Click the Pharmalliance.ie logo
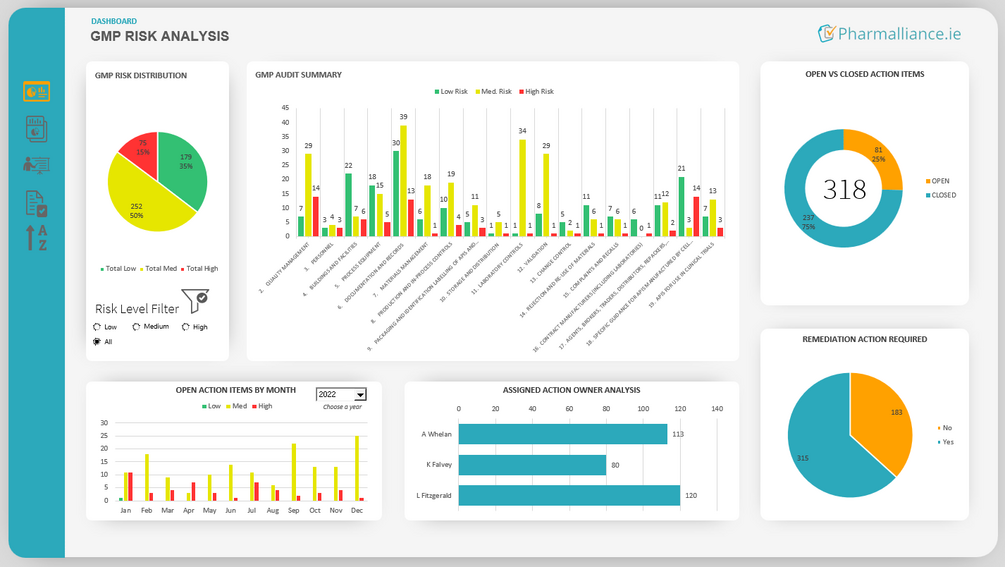Viewport: 1005px width, 567px height. coord(889,33)
